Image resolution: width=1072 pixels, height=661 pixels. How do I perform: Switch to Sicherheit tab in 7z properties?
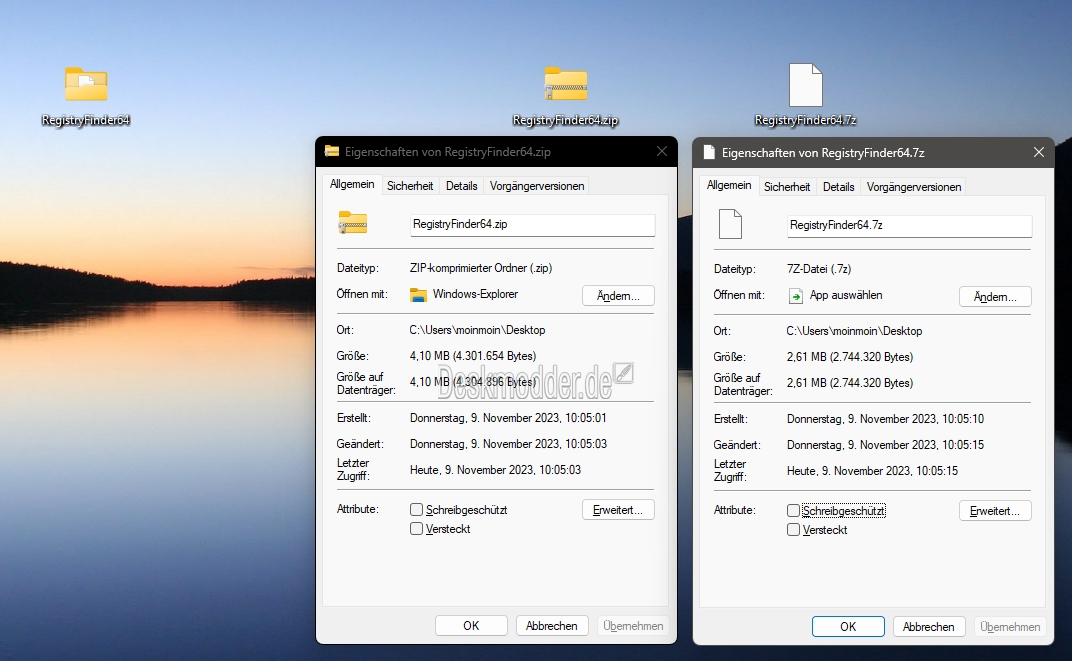tap(787, 187)
